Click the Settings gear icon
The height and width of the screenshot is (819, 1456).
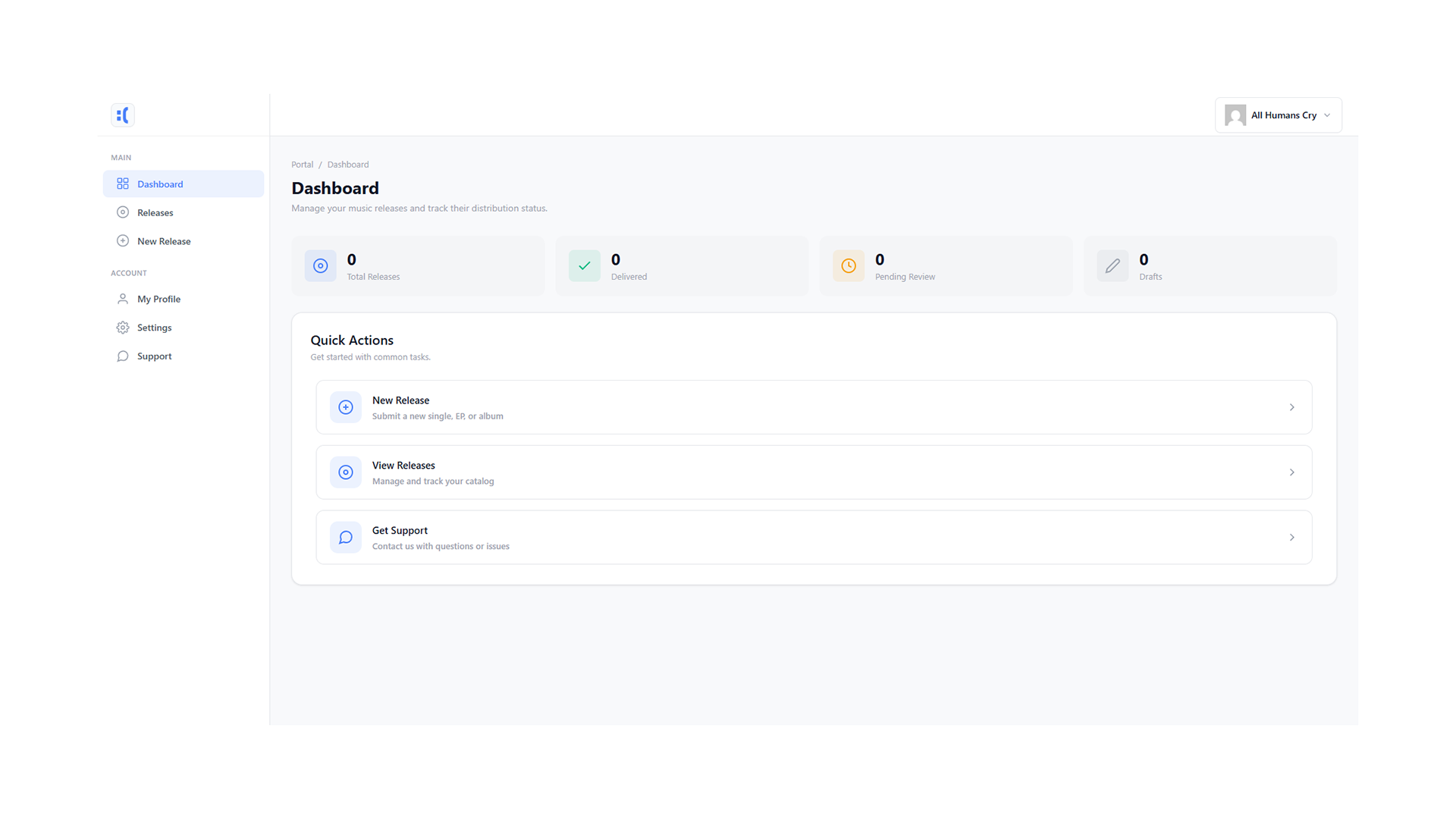pyautogui.click(x=123, y=328)
